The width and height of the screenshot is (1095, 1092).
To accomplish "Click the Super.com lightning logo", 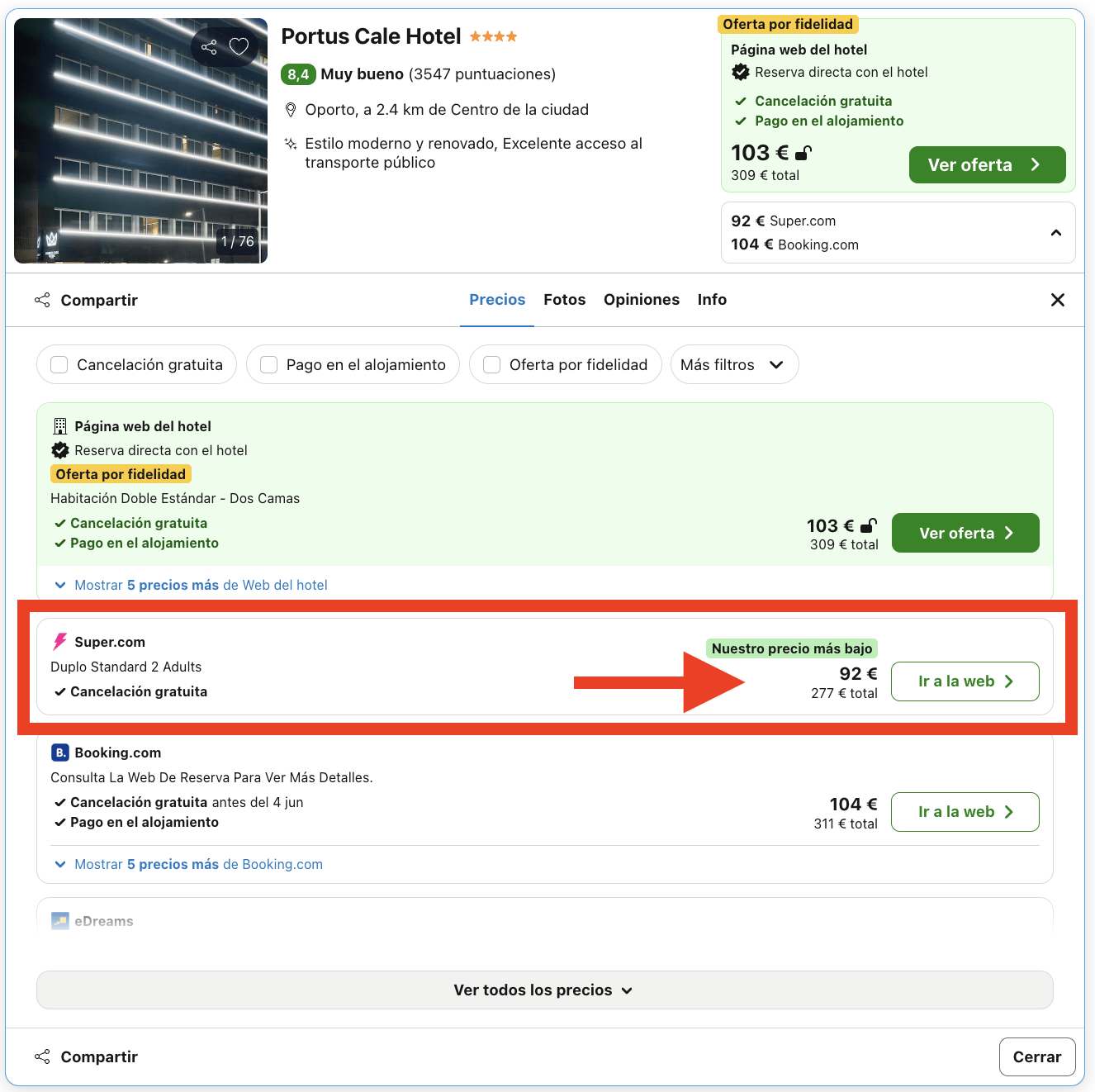I will (59, 641).
